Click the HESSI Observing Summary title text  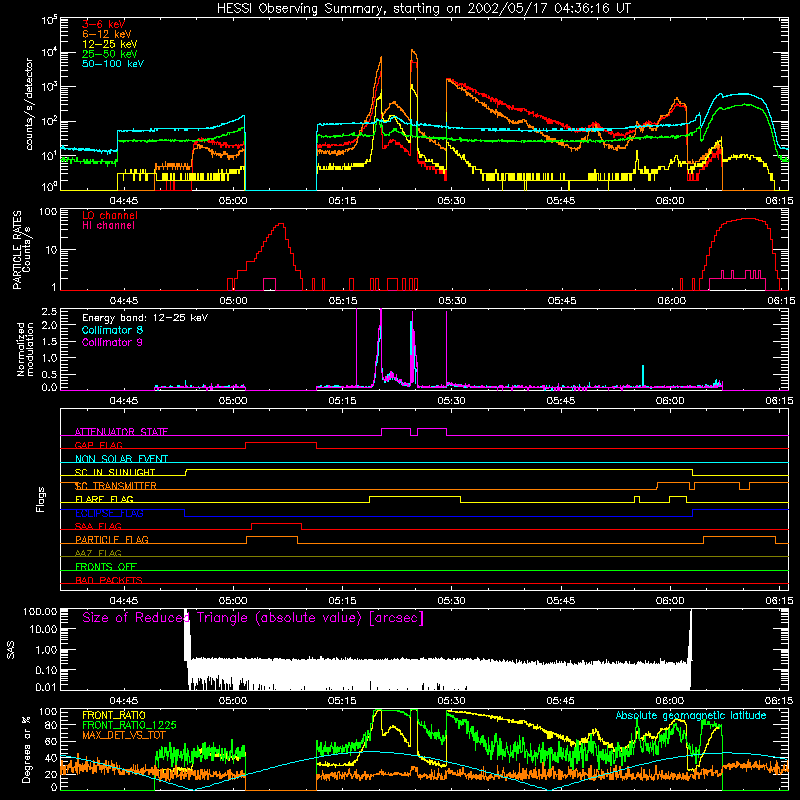pos(424,9)
